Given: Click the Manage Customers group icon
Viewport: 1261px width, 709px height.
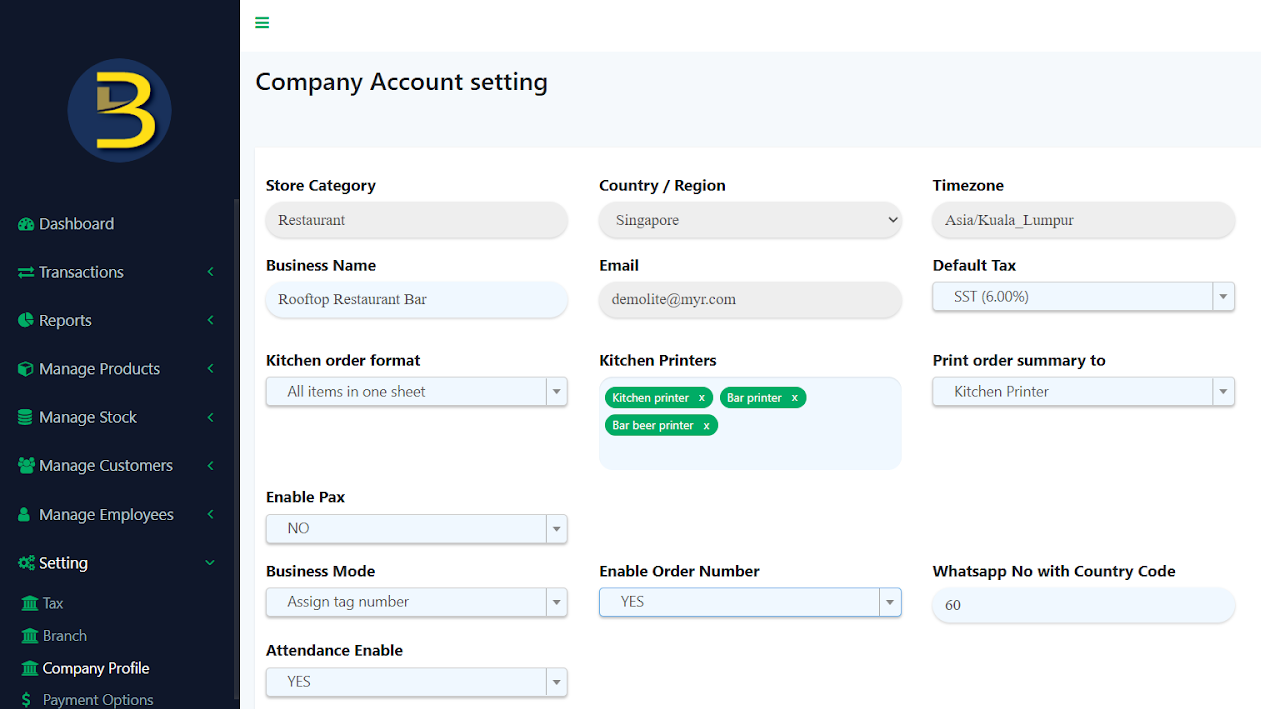Looking at the screenshot, I should [x=26, y=466].
